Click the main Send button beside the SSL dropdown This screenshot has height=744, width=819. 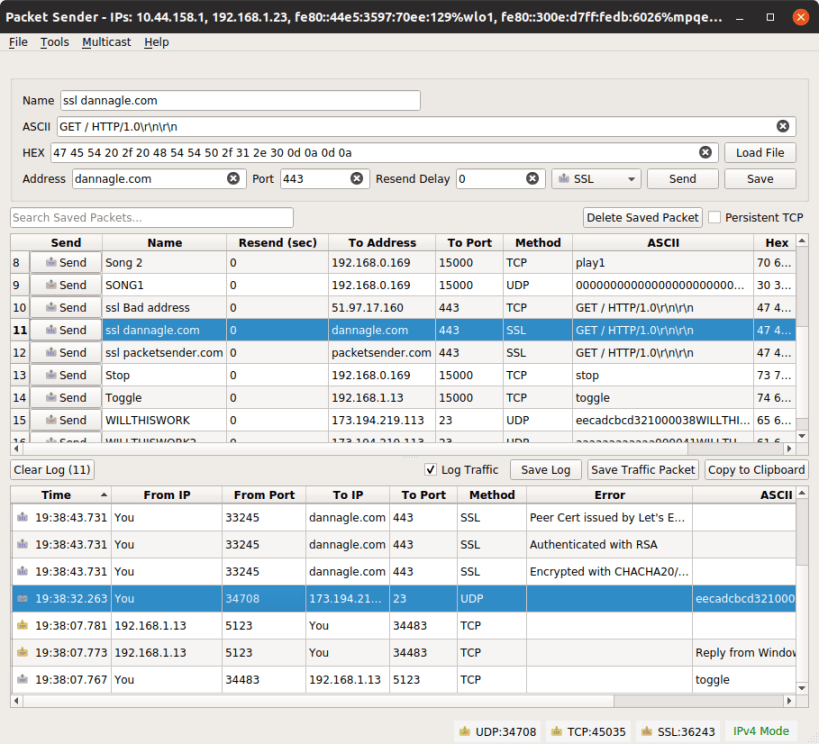[x=683, y=179]
